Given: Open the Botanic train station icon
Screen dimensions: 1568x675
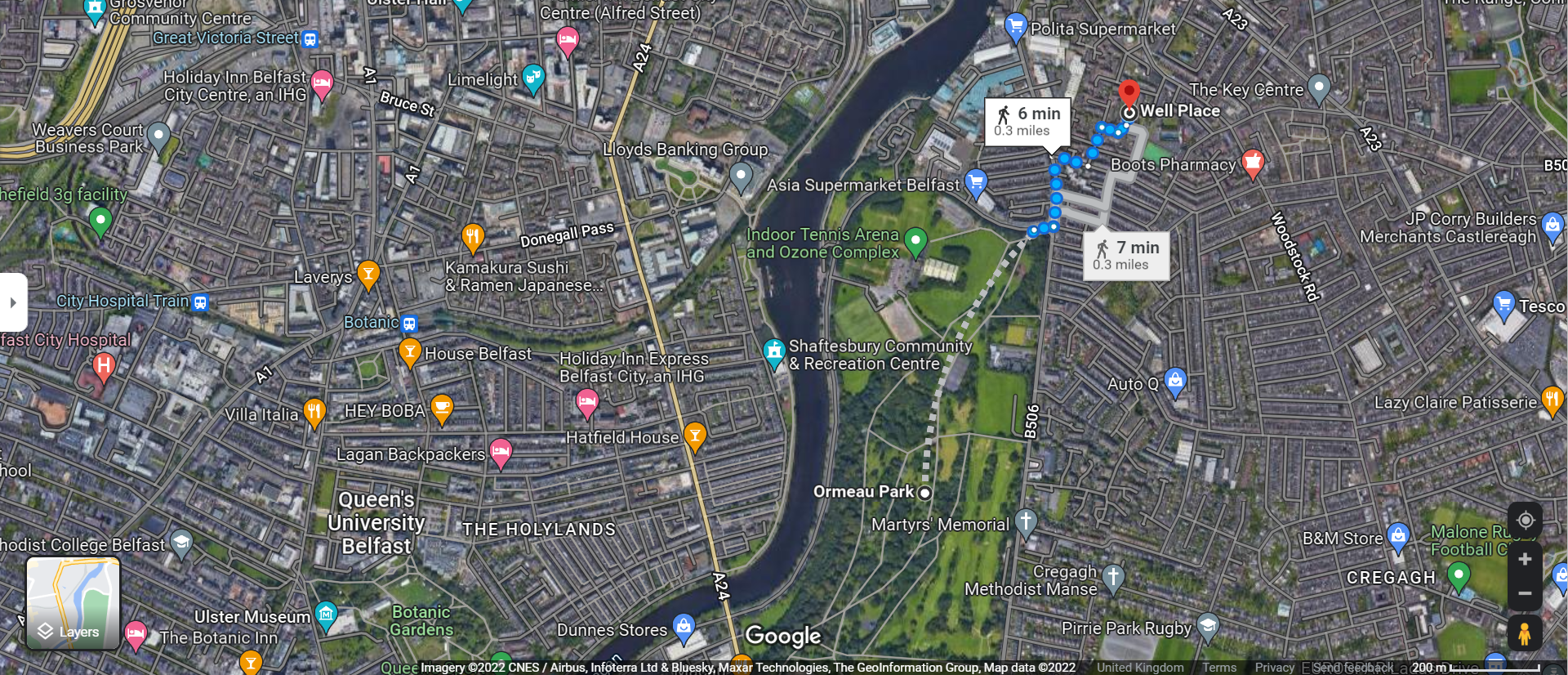Looking at the screenshot, I should 409,324.
